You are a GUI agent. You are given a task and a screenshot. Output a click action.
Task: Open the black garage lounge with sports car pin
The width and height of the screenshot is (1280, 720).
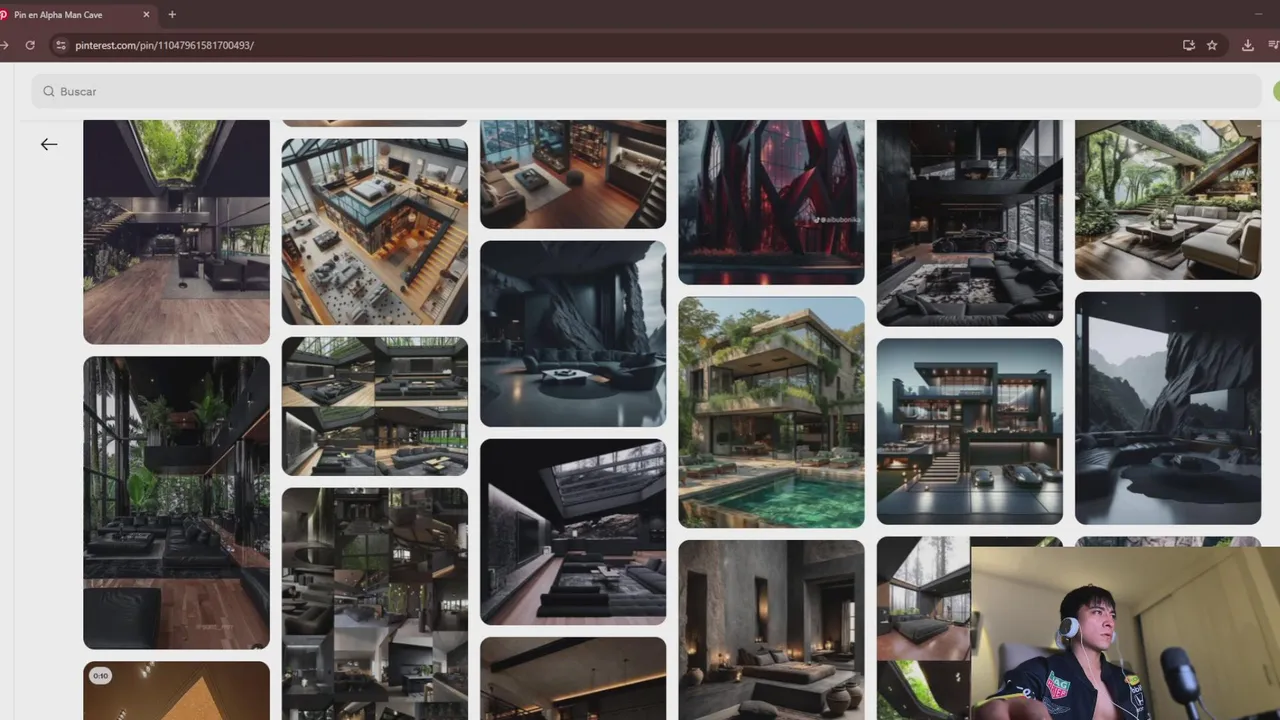point(970,223)
